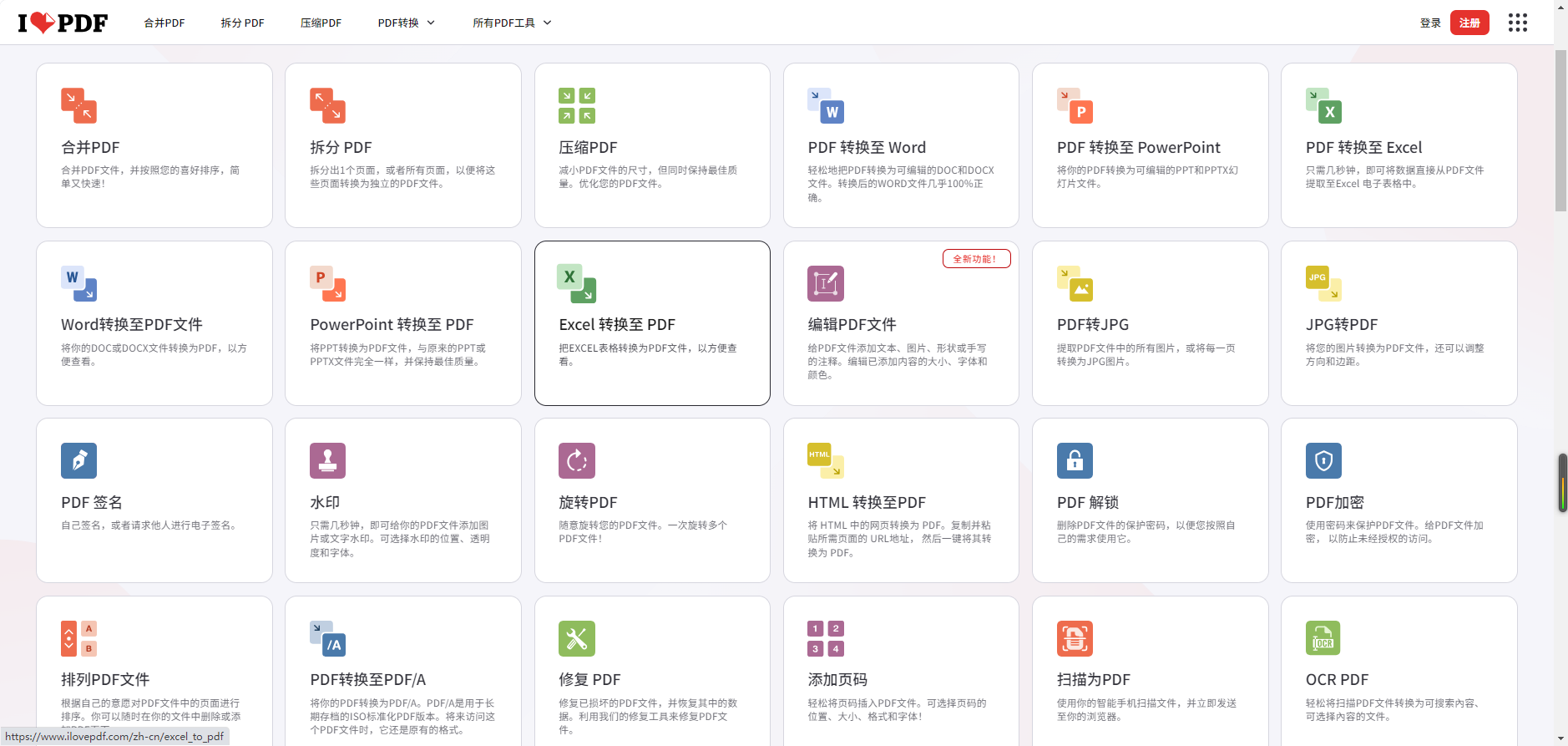Select the rotate PDF (旋转PDF) icon
The width and height of the screenshot is (1568, 746).
pos(576,460)
